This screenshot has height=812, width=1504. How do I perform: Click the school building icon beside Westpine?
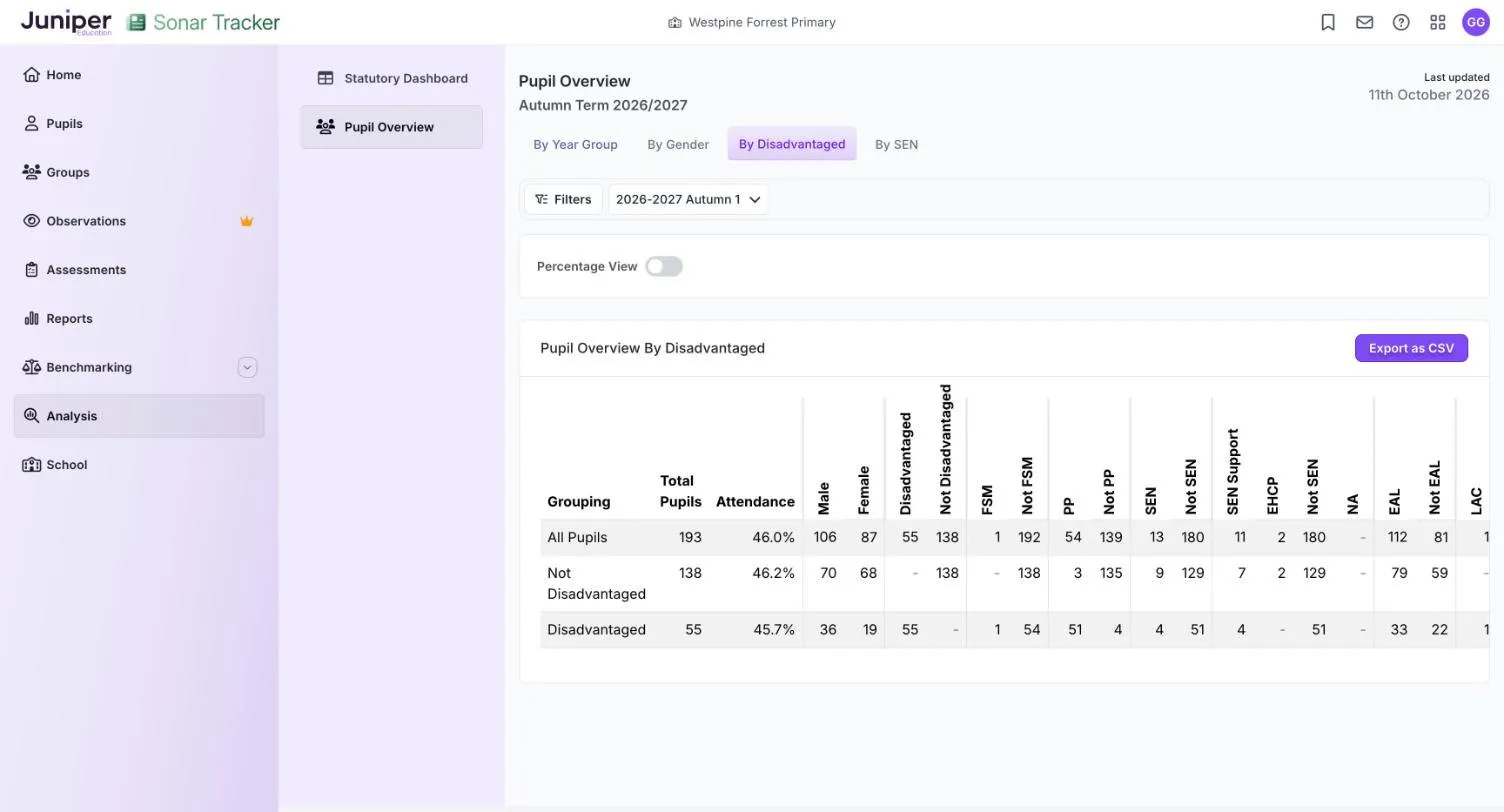click(x=675, y=22)
